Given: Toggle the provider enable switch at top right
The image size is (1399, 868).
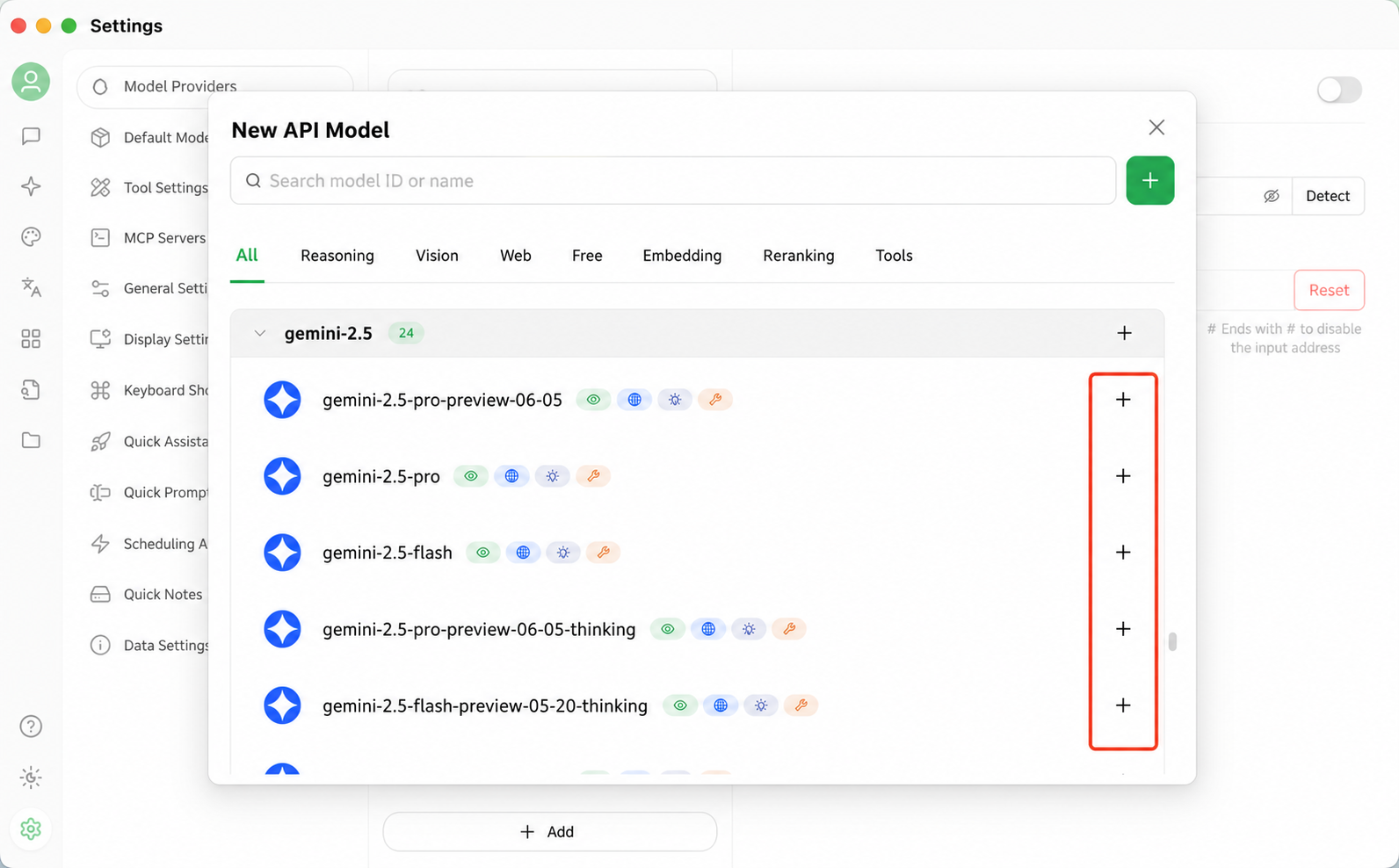Looking at the screenshot, I should coord(1339,90).
